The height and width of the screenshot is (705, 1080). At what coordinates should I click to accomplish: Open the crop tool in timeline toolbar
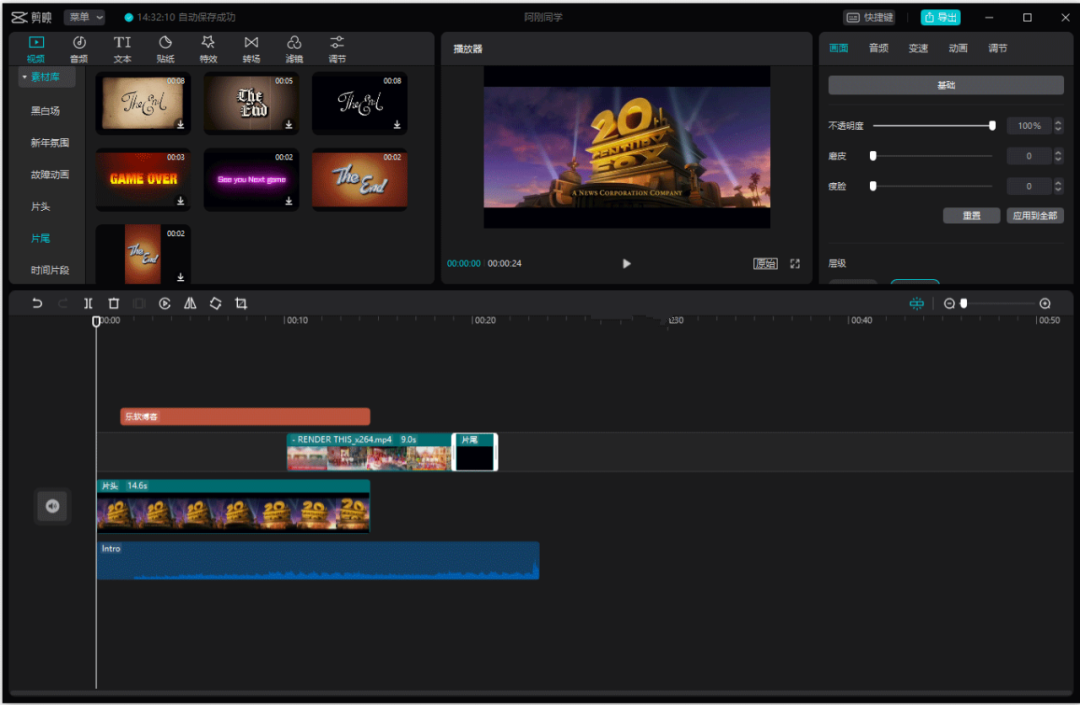(x=241, y=303)
